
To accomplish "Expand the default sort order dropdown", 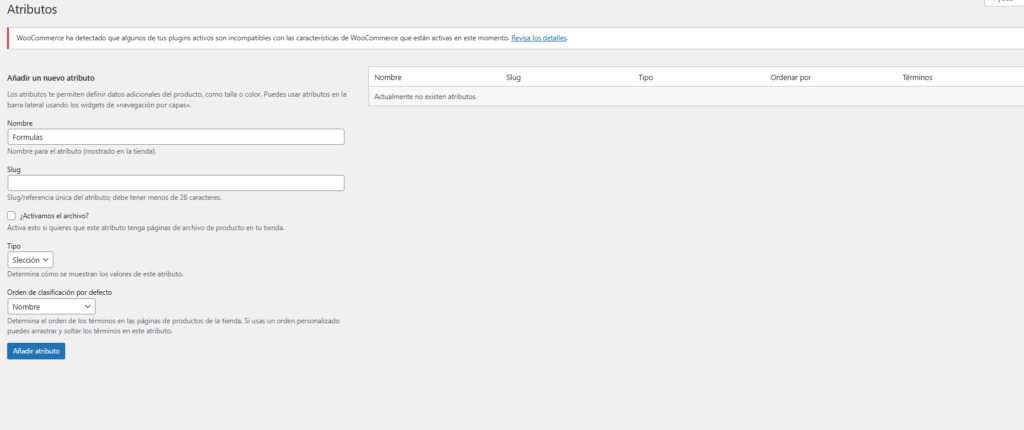I will 51,306.
